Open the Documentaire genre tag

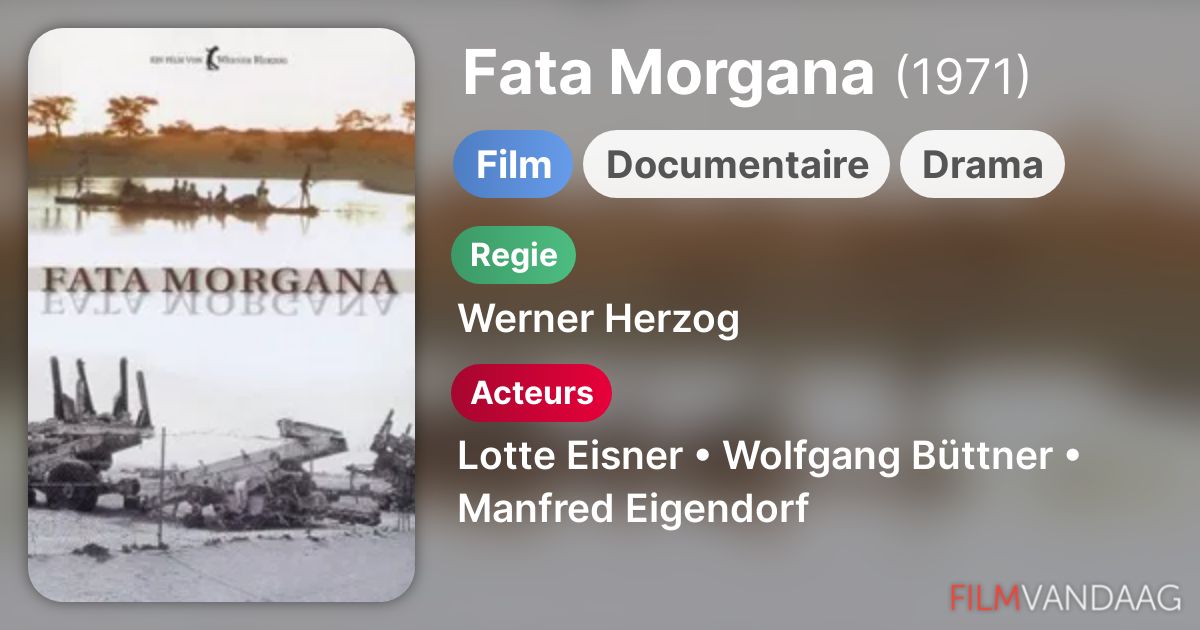736,164
